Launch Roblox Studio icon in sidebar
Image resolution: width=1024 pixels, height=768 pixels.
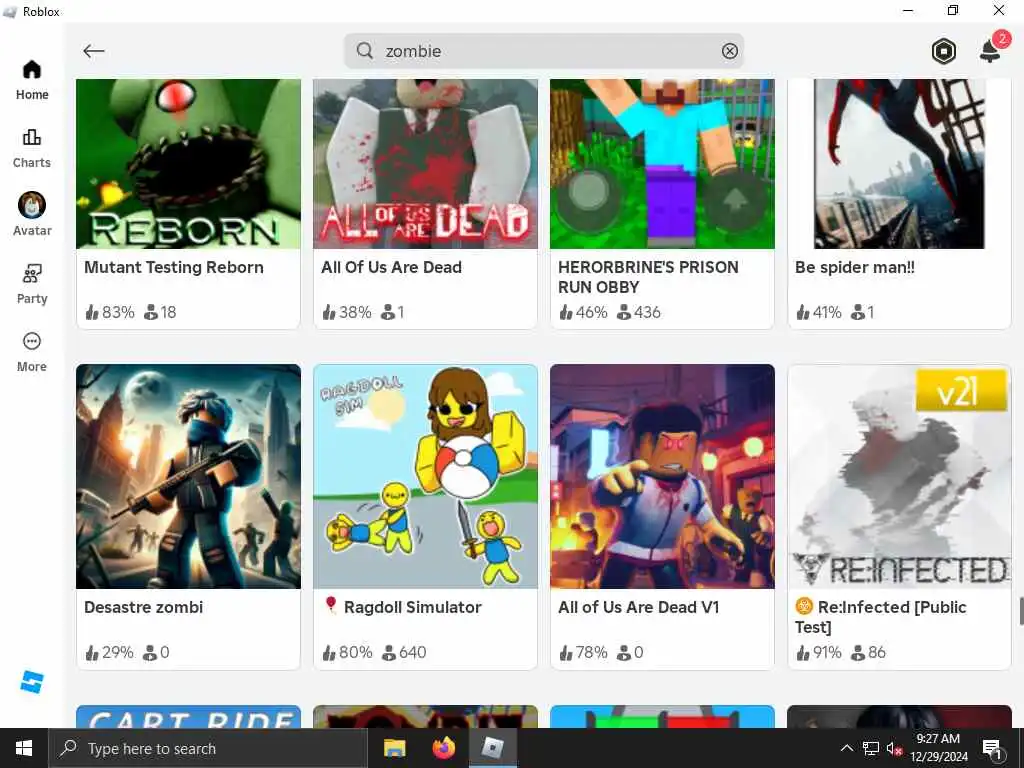click(31, 682)
